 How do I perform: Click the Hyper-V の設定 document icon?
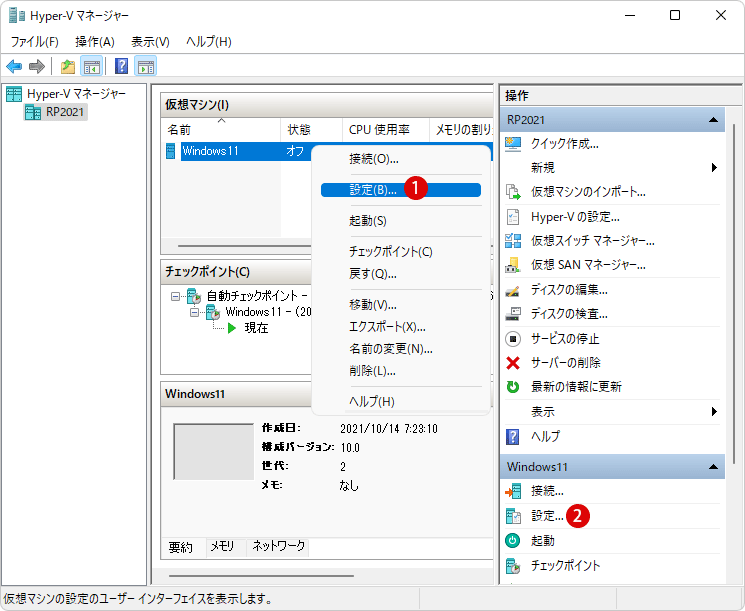(x=513, y=217)
